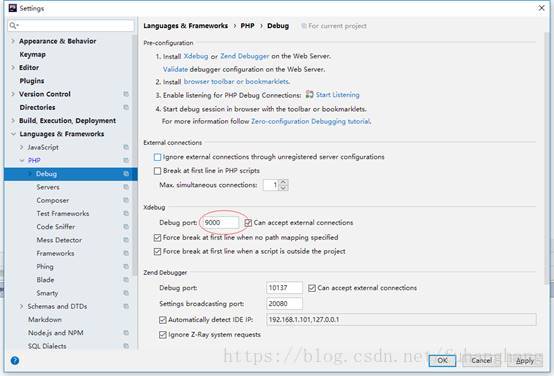Close the Settings dialog with X
Screen dimensions: 554x376
[x=541, y=8]
